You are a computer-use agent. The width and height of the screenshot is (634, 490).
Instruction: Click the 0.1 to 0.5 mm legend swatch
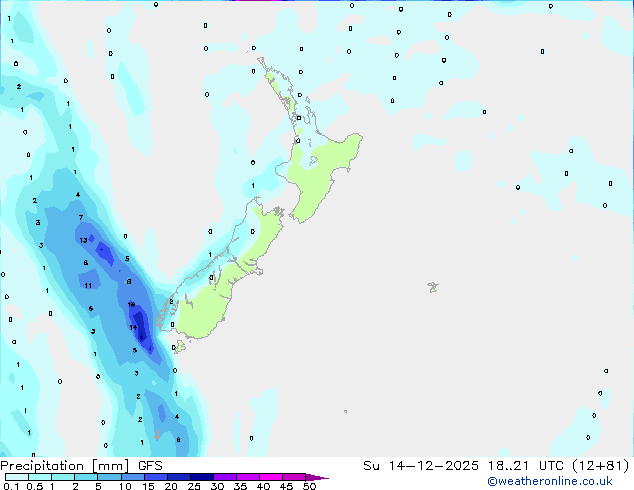pyautogui.click(x=17, y=477)
